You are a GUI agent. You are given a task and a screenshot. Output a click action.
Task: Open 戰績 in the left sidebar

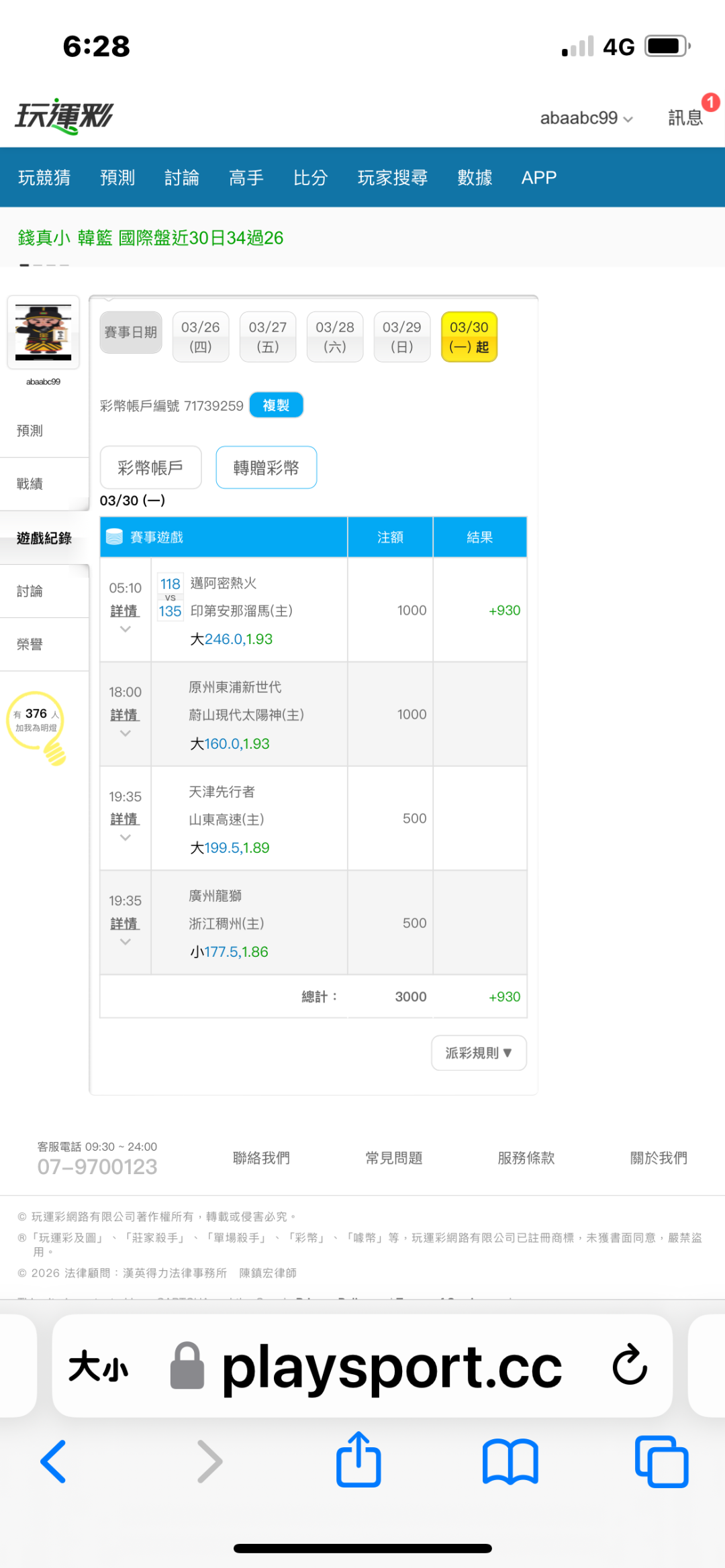pyautogui.click(x=30, y=484)
